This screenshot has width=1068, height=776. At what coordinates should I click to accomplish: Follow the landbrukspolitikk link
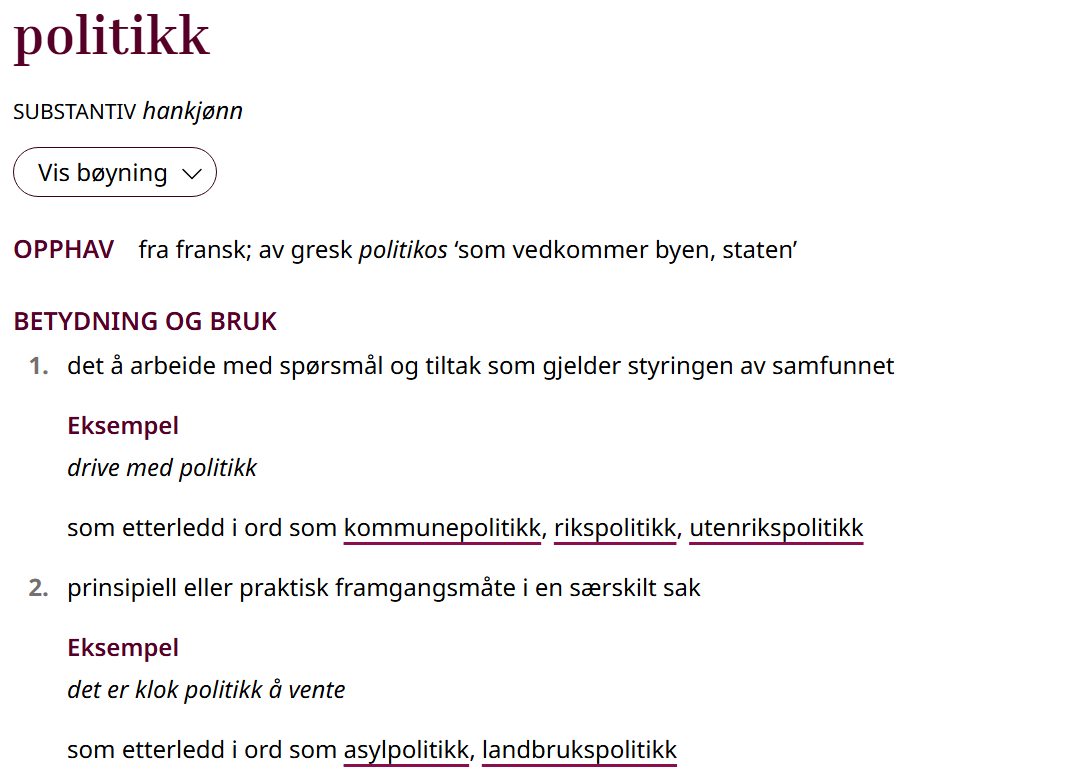[x=580, y=750]
